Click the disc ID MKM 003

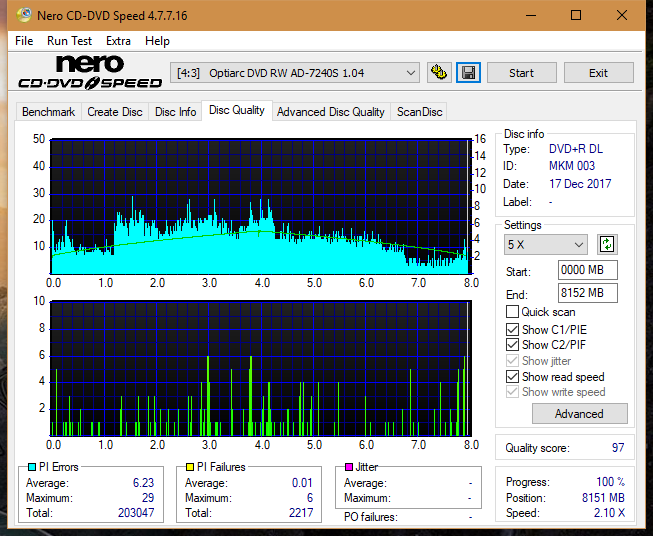point(572,166)
